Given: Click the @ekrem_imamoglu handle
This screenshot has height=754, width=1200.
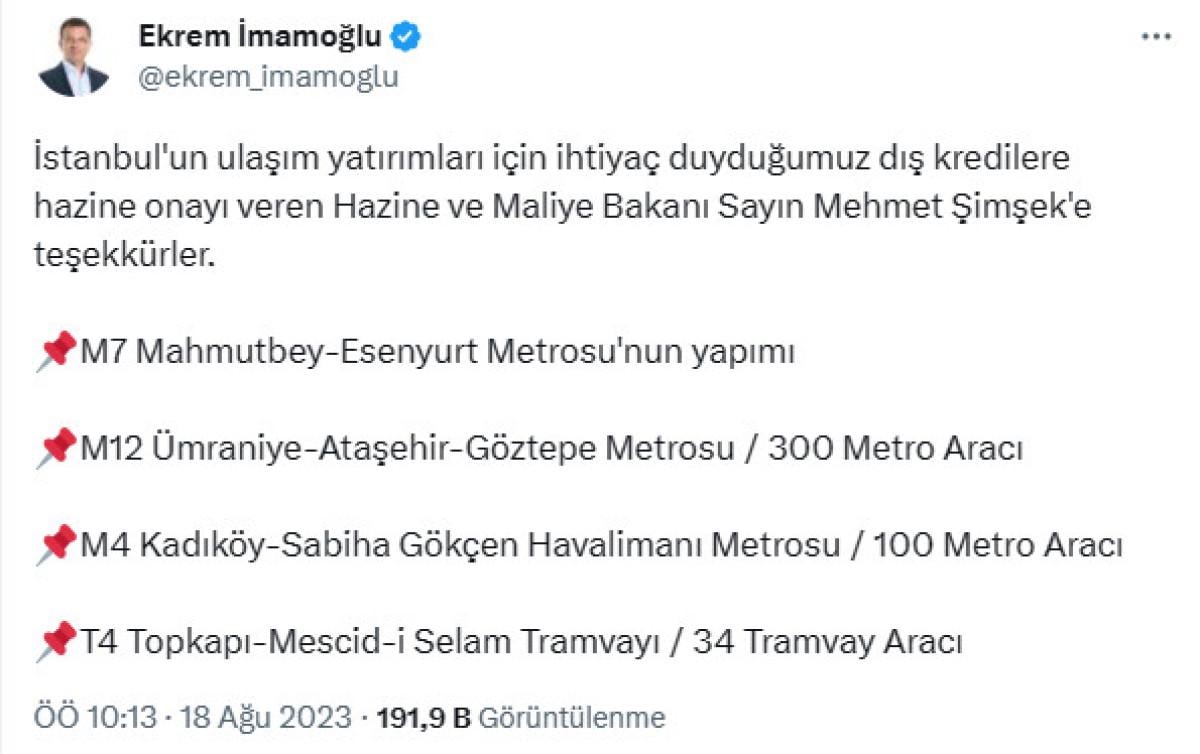Looking at the screenshot, I should (x=267, y=77).
